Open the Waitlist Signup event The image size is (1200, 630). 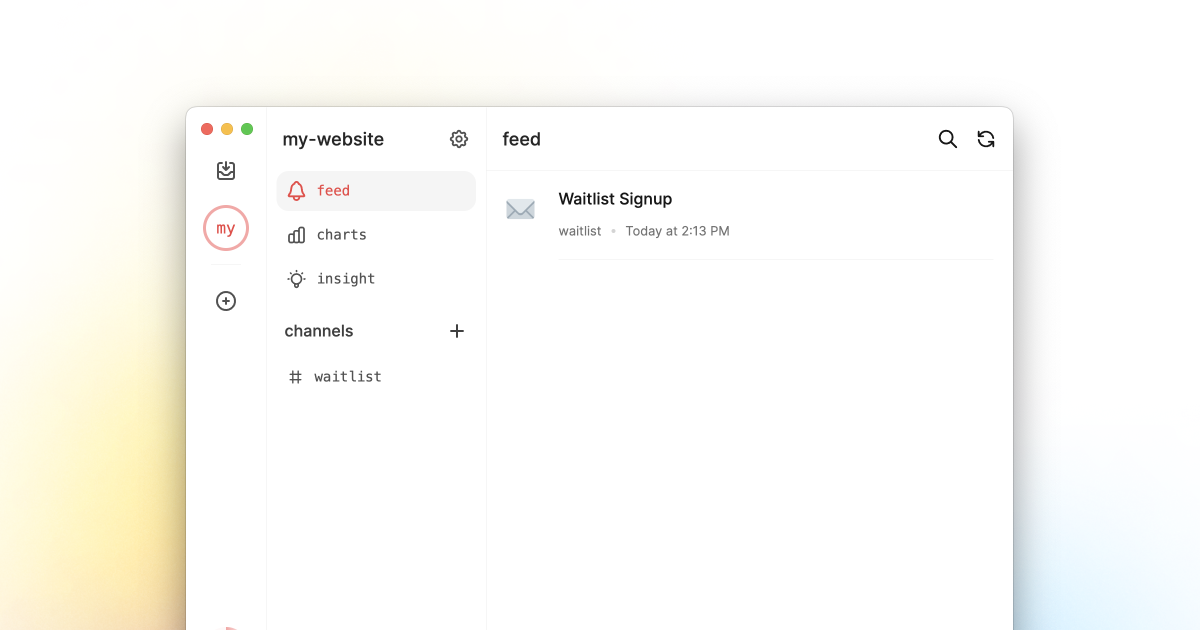pos(615,199)
